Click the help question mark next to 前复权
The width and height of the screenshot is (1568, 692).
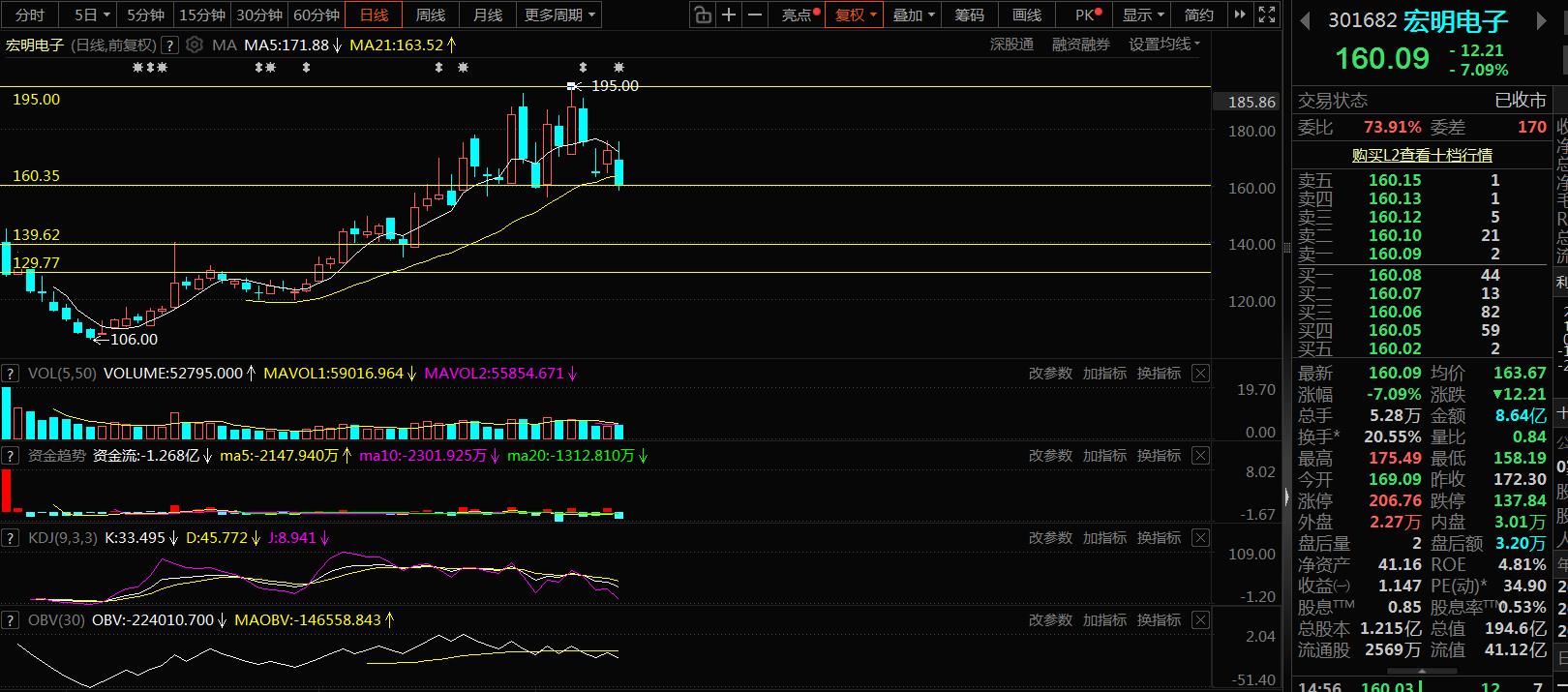pyautogui.click(x=170, y=45)
